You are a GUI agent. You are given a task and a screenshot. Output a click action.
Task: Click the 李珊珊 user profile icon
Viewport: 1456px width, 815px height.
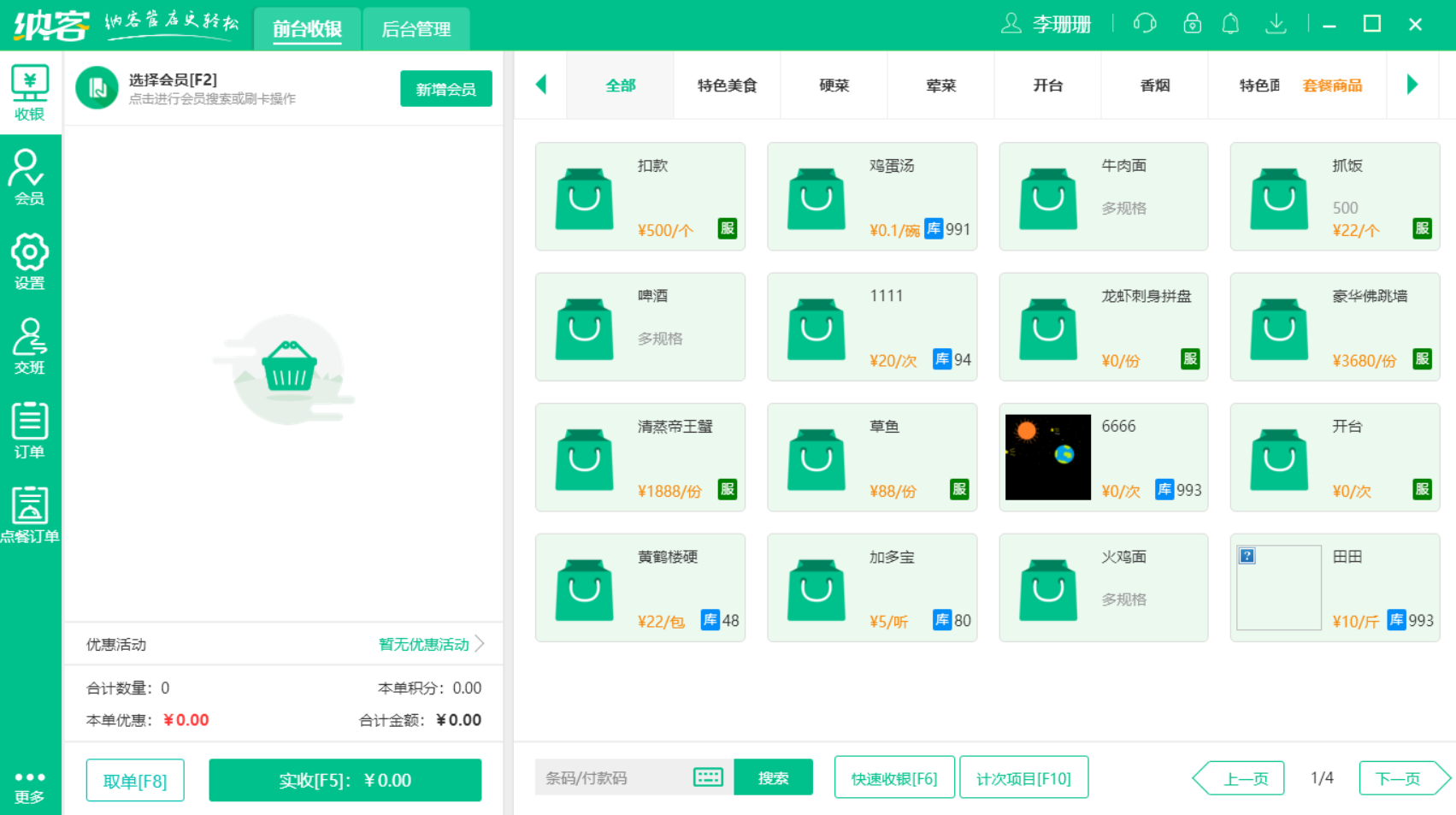tap(1011, 24)
